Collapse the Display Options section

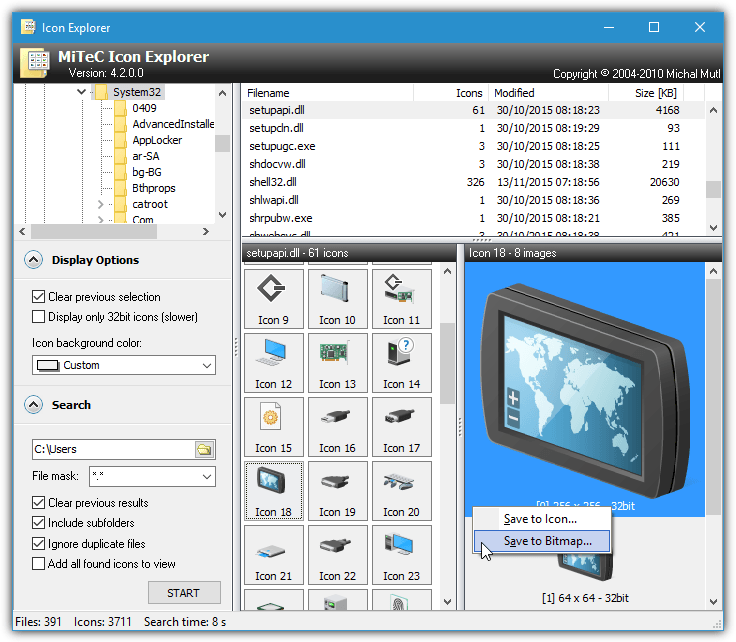[34, 260]
